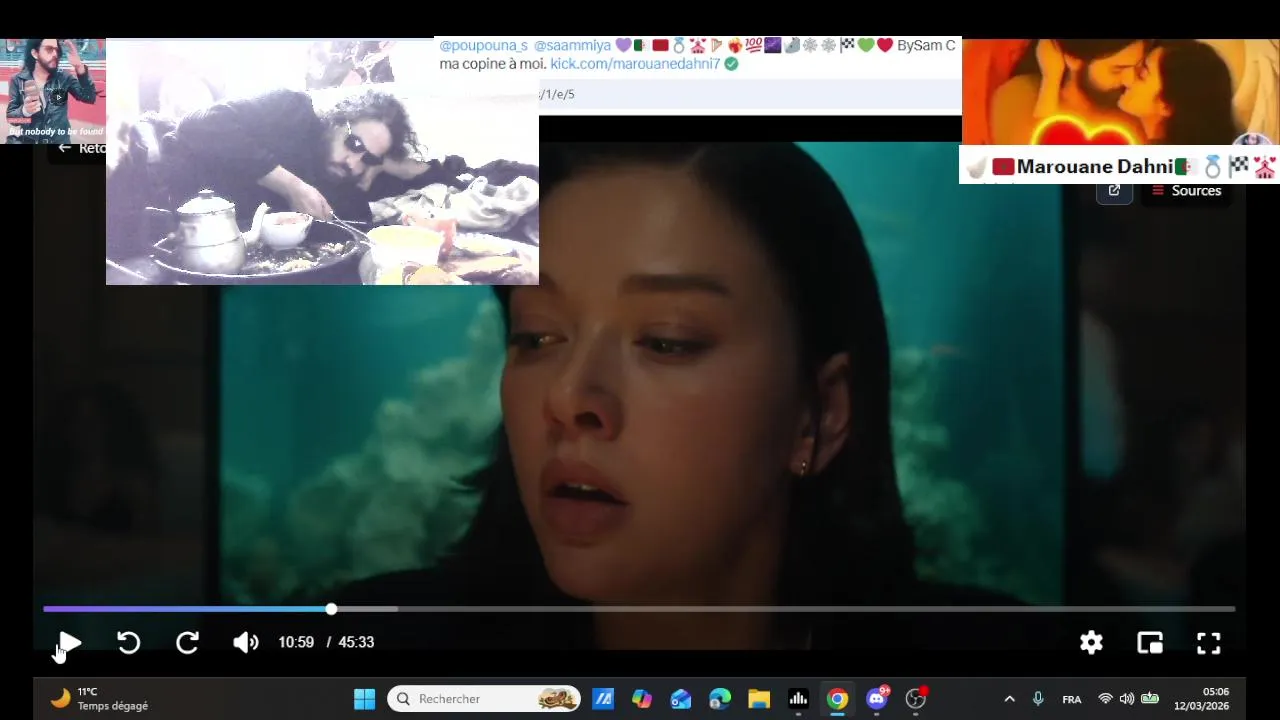Open the weather widget Temps dégagé
Image resolution: width=1280 pixels, height=720 pixels.
(100, 699)
